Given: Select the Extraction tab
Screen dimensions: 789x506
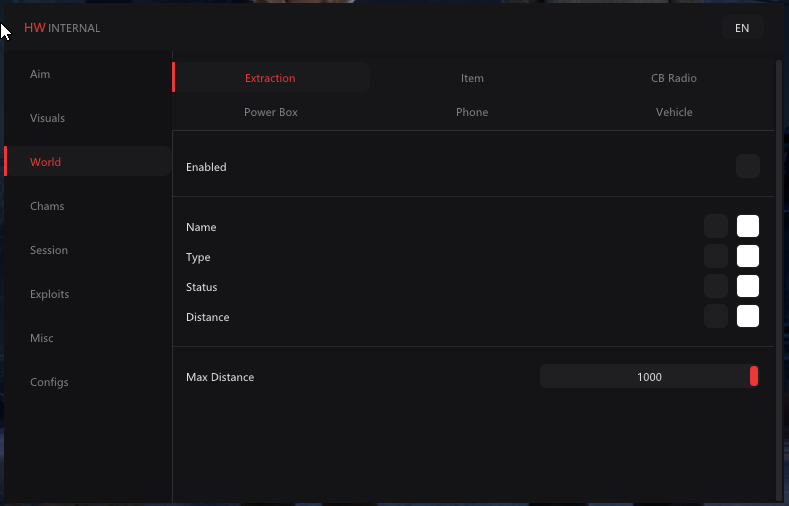Looking at the screenshot, I should (271, 77).
